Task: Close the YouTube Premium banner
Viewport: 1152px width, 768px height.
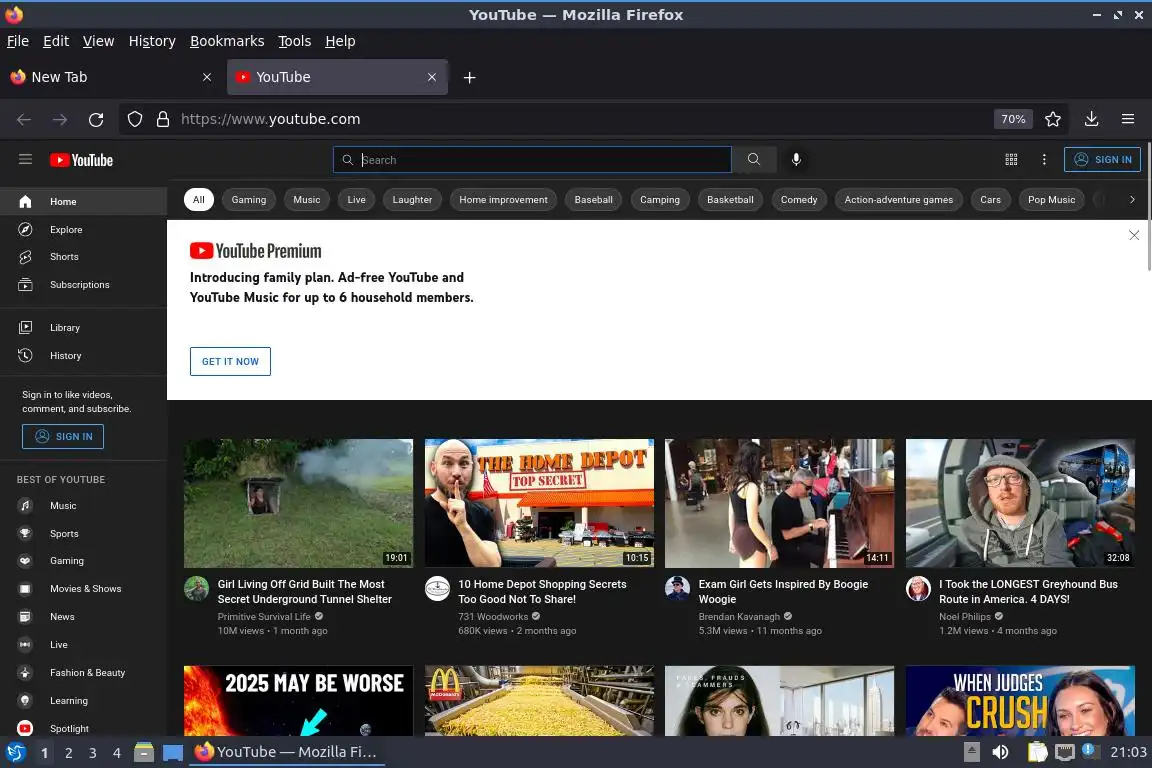Action: tap(1134, 235)
